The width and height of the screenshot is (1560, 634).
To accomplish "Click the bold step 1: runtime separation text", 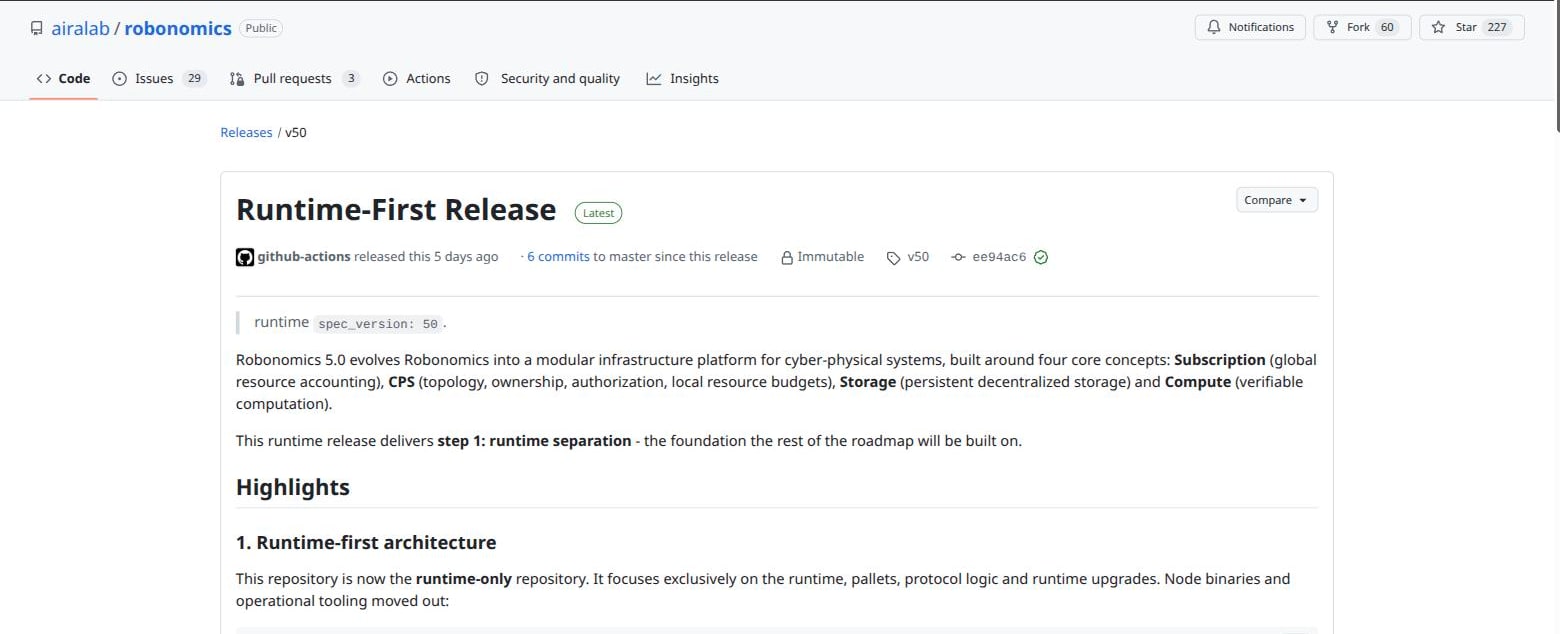I will pyautogui.click(x=534, y=440).
